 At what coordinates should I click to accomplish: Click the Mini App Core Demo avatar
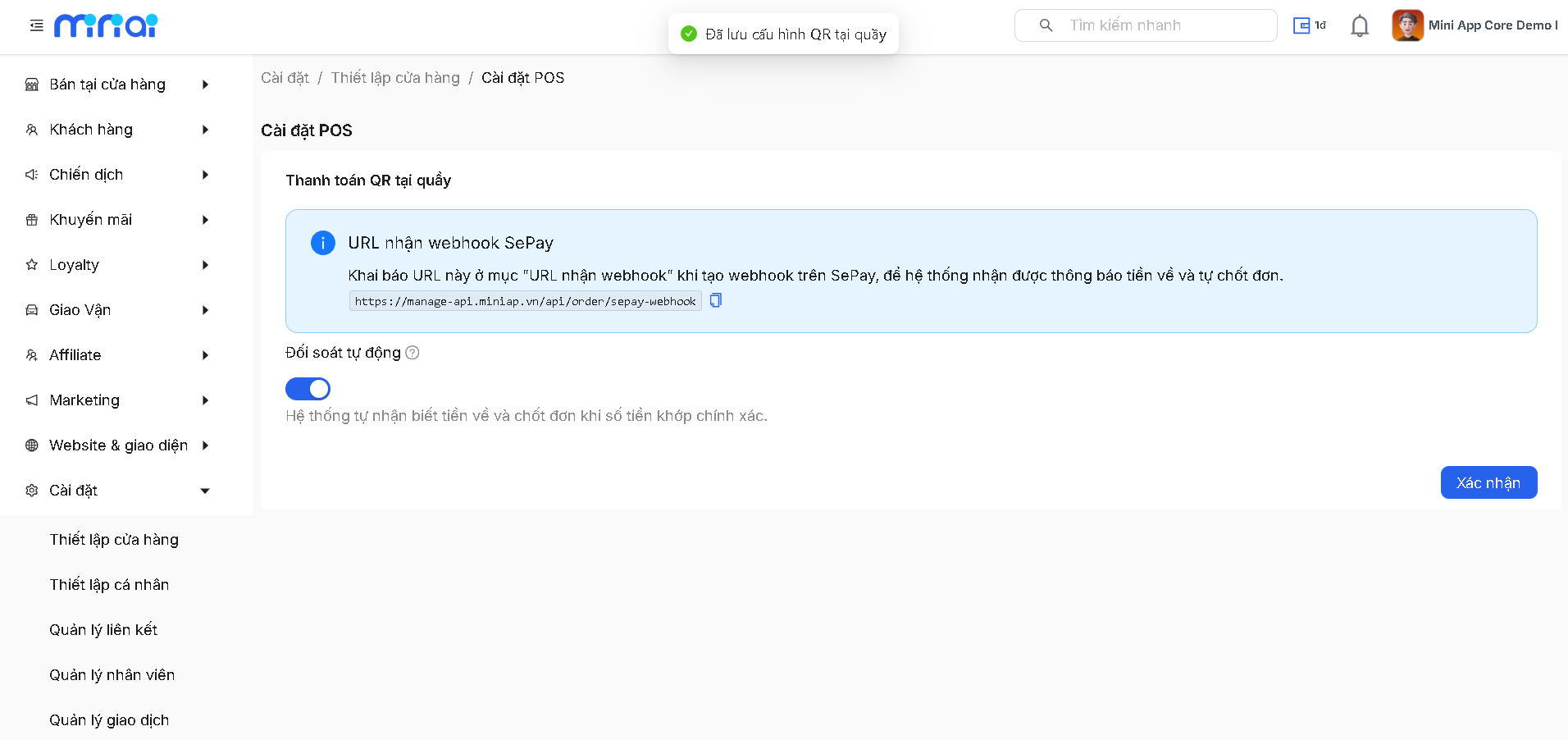click(1407, 25)
